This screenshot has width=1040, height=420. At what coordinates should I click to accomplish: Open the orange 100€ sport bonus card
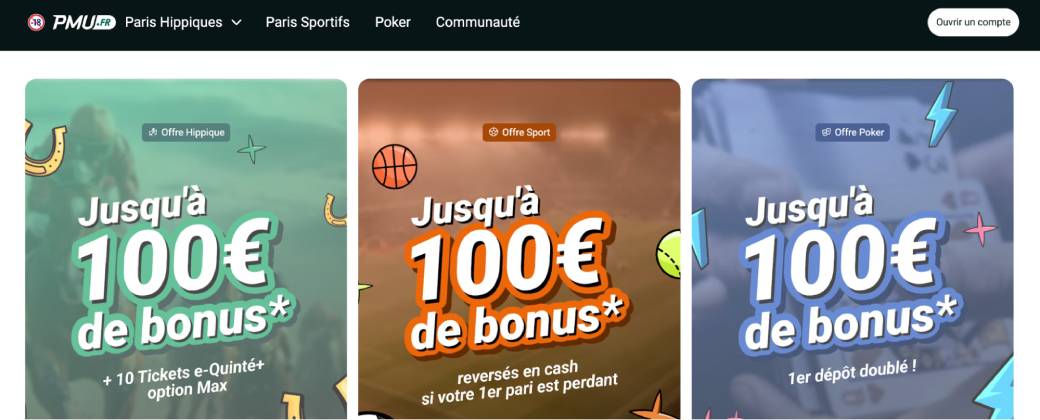[x=519, y=249]
